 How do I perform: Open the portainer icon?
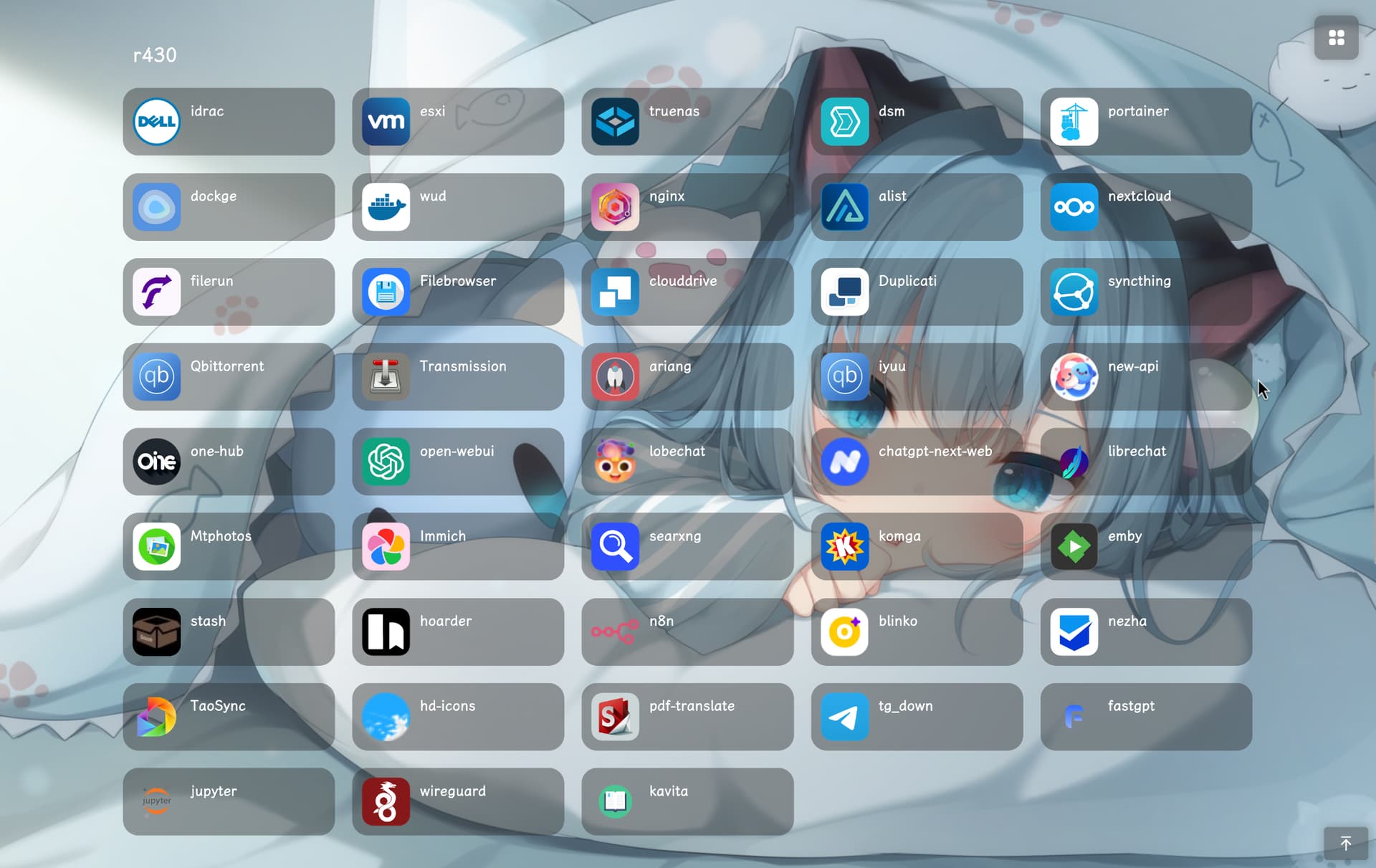tap(1074, 122)
